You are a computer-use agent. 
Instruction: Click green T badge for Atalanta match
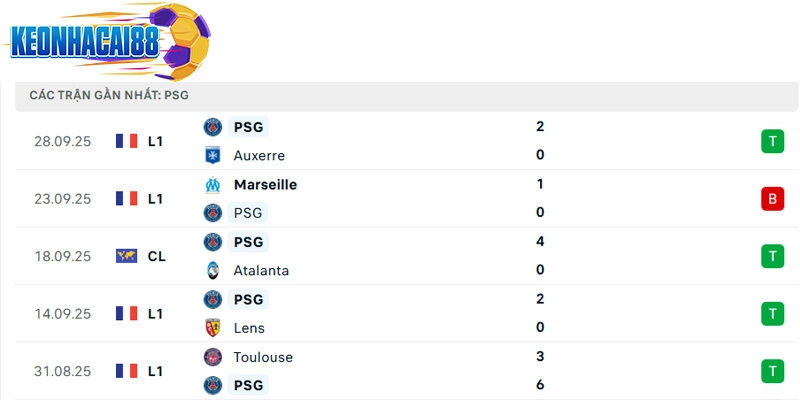772,256
